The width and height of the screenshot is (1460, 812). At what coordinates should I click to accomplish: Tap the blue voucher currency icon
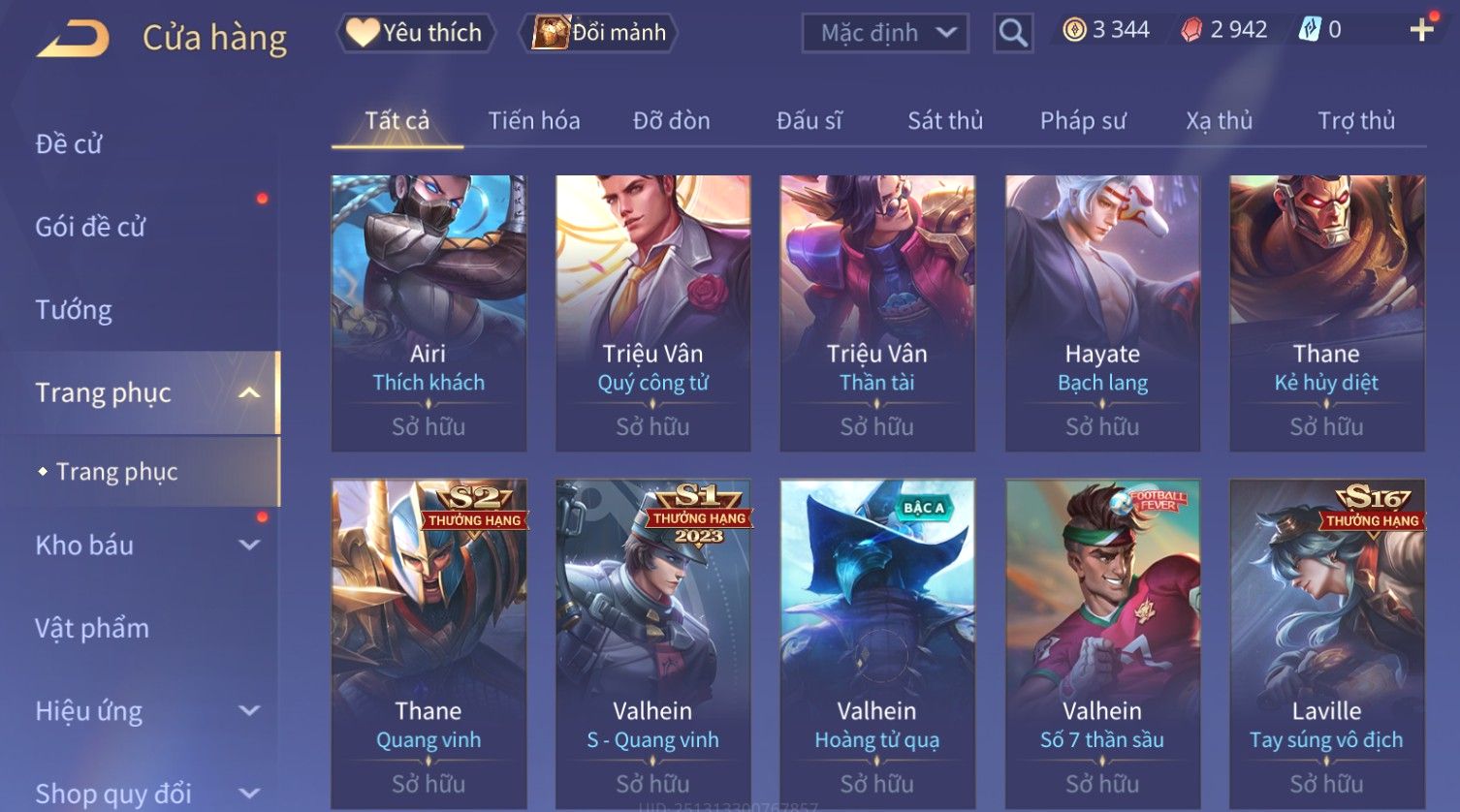(1310, 30)
